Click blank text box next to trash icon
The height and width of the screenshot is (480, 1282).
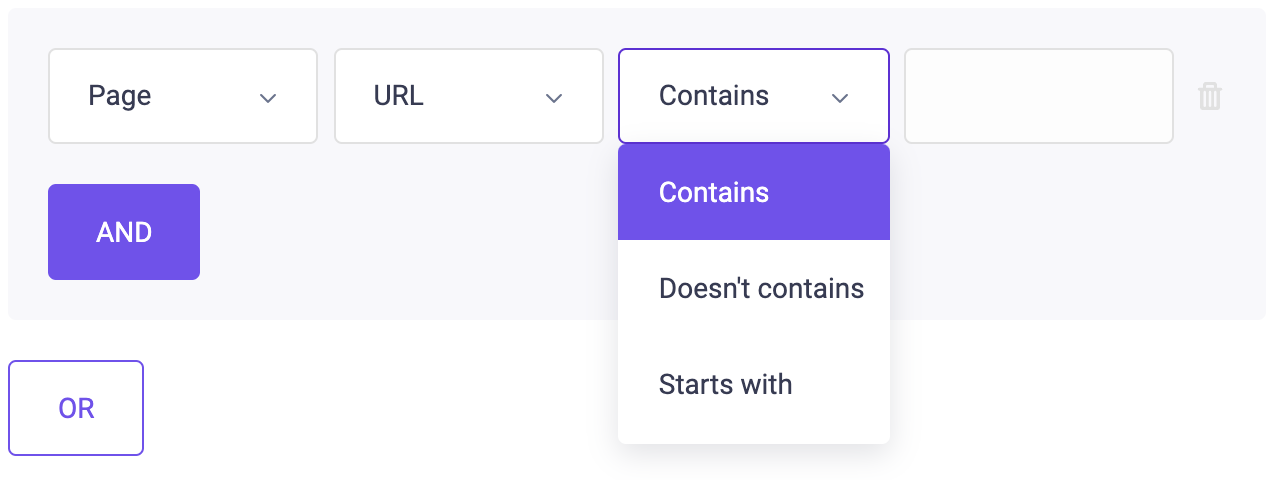tap(1039, 96)
